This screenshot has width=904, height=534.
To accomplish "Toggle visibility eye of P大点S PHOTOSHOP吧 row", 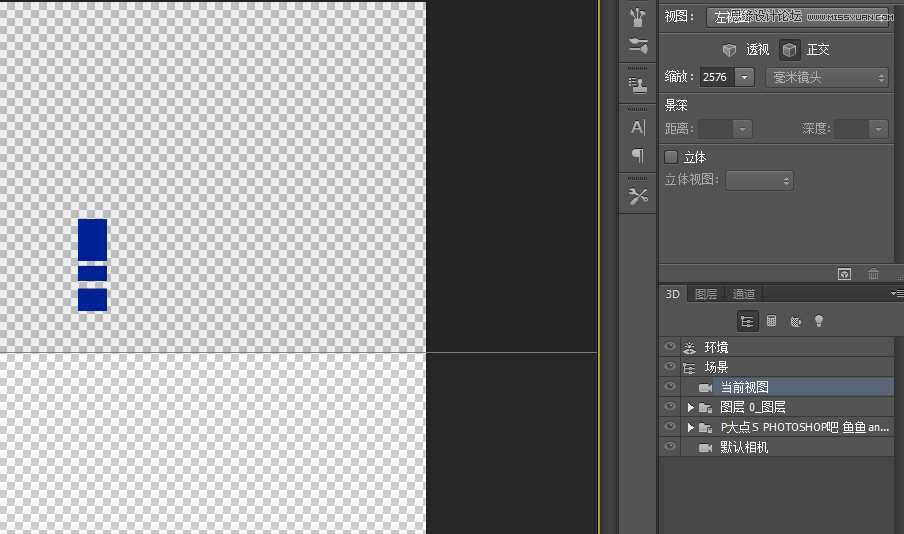I will 670,426.
